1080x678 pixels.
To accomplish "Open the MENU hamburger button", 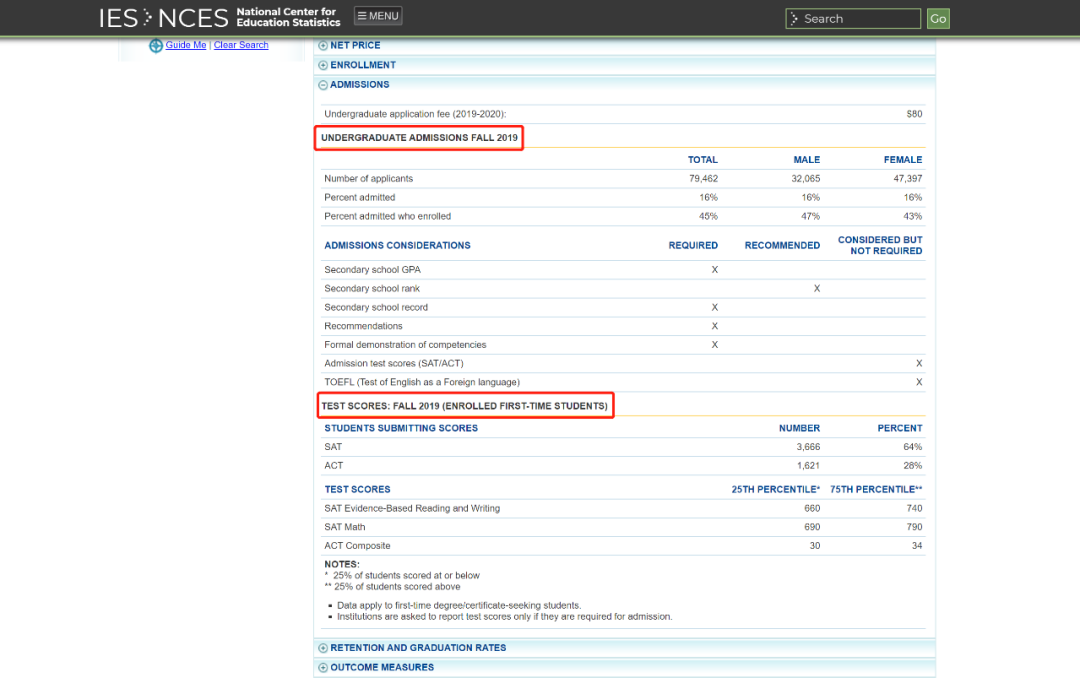I will [378, 16].
